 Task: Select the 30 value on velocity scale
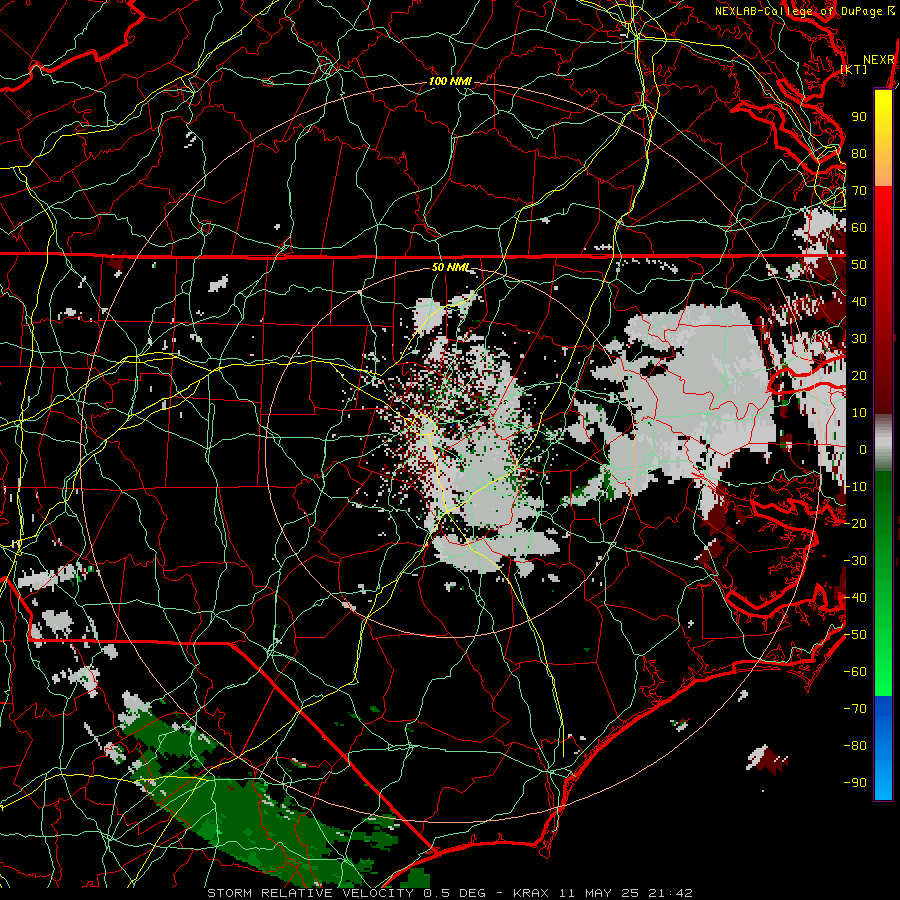[859, 339]
